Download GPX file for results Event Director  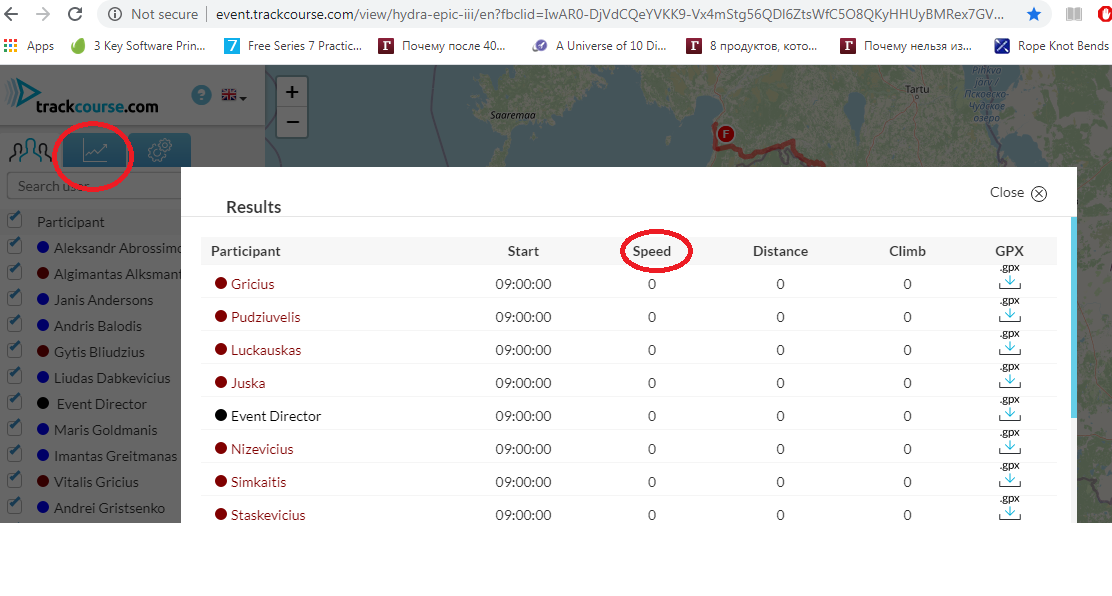[x=1010, y=409]
